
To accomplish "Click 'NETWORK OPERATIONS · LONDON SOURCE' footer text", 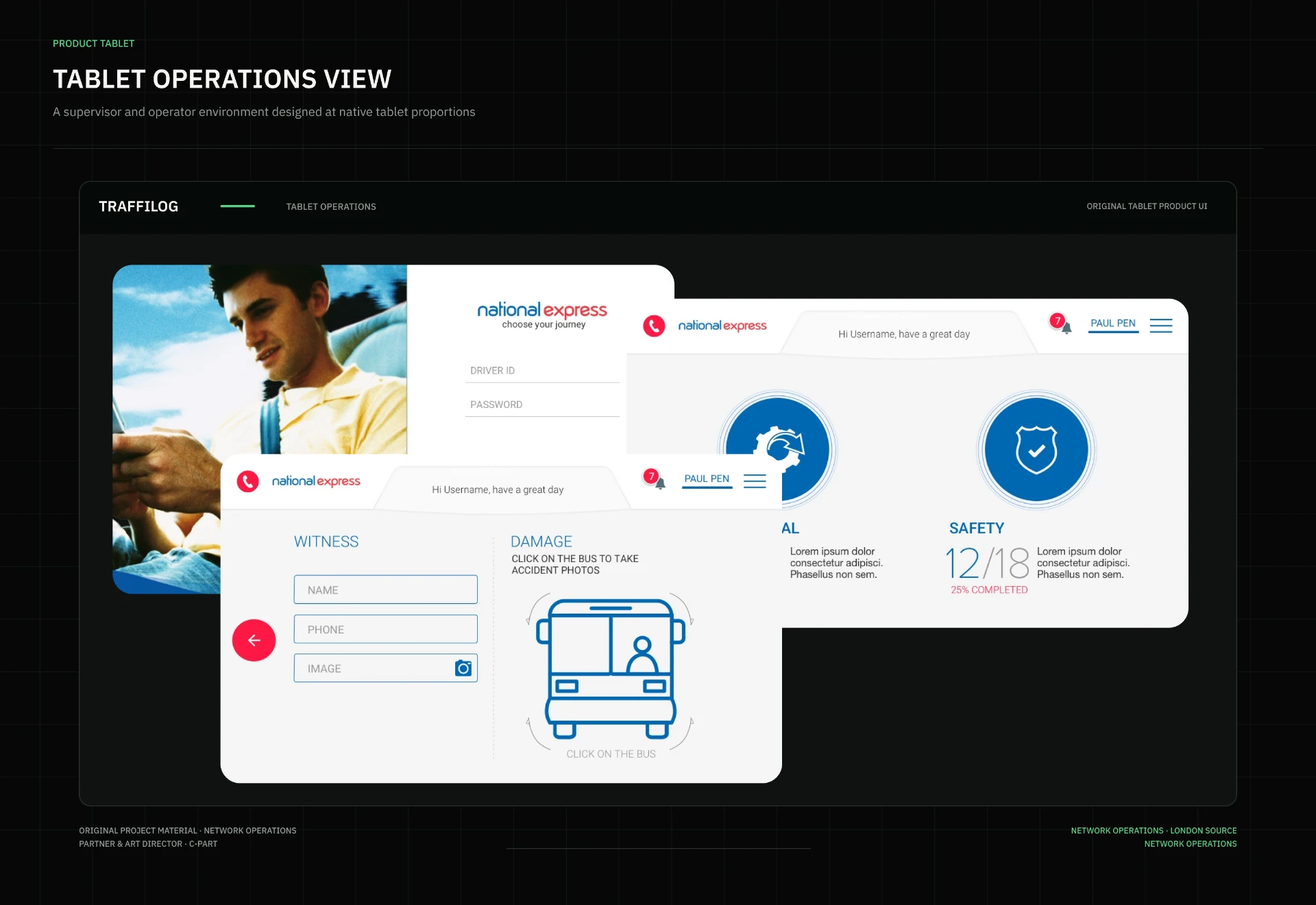I will [1154, 830].
